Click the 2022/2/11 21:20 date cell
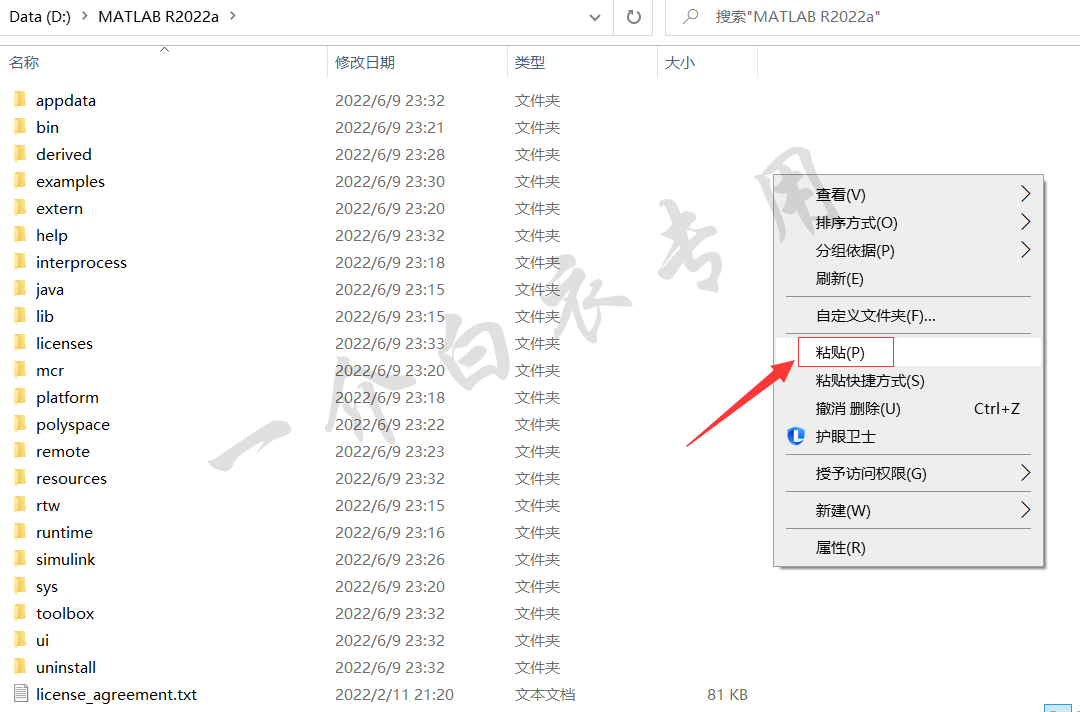 394,694
